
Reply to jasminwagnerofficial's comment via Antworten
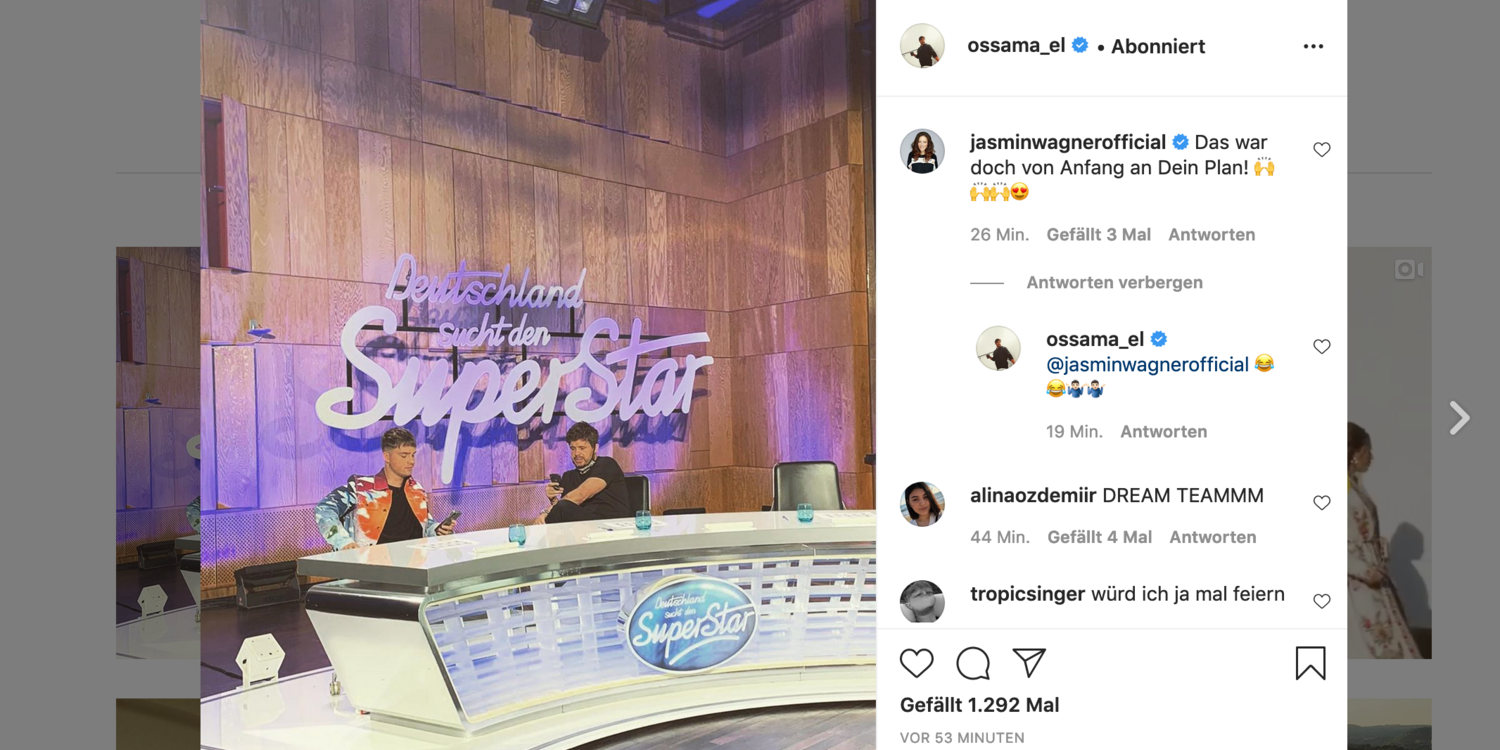click(x=1211, y=235)
